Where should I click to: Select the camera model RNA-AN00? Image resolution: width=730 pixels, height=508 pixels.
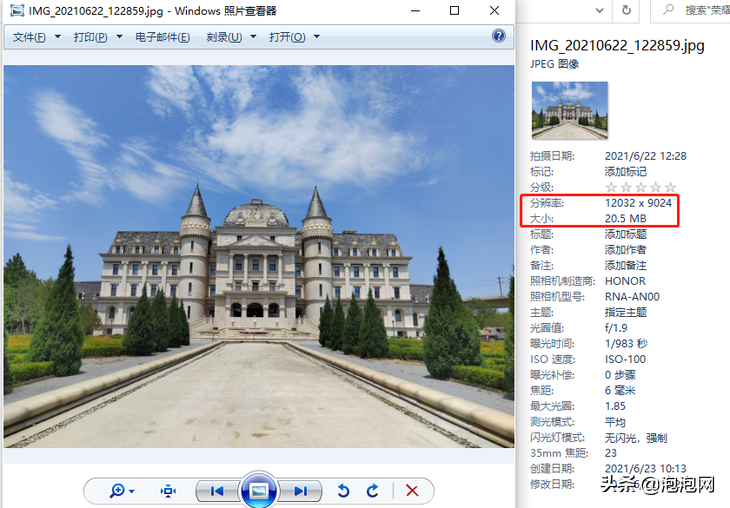tap(632, 297)
